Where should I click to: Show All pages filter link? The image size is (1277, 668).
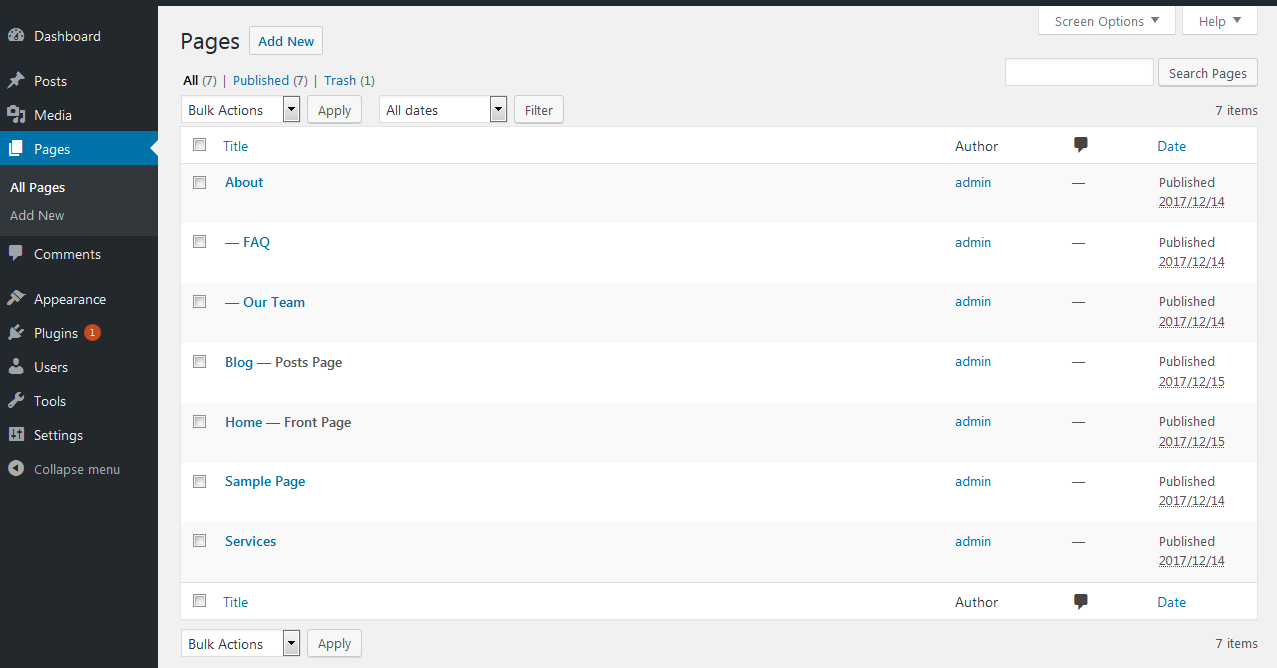pos(190,80)
